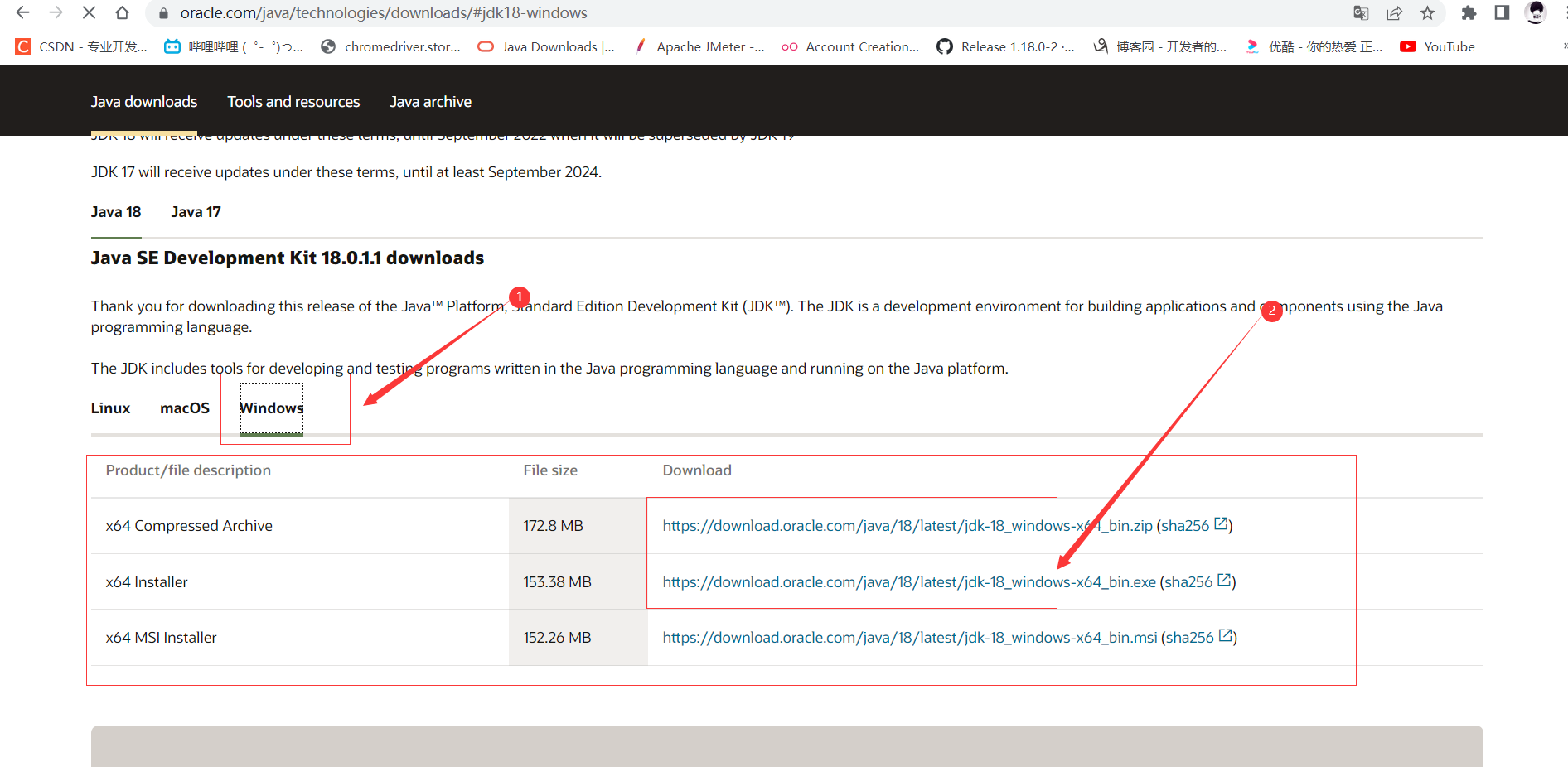Go back using the browser back arrow
Screen dimensions: 1568x767
pos(22,12)
